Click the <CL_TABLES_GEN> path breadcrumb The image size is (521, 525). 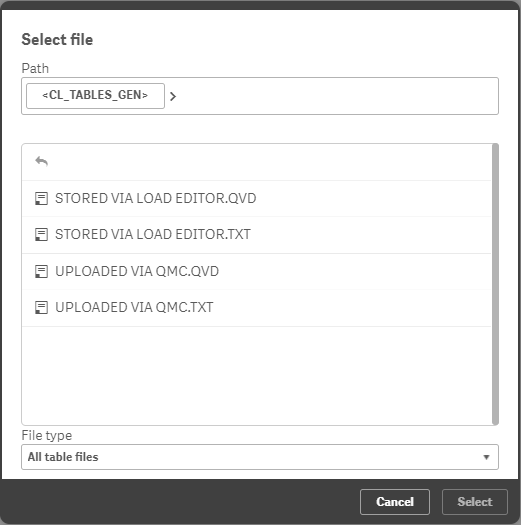(95, 96)
